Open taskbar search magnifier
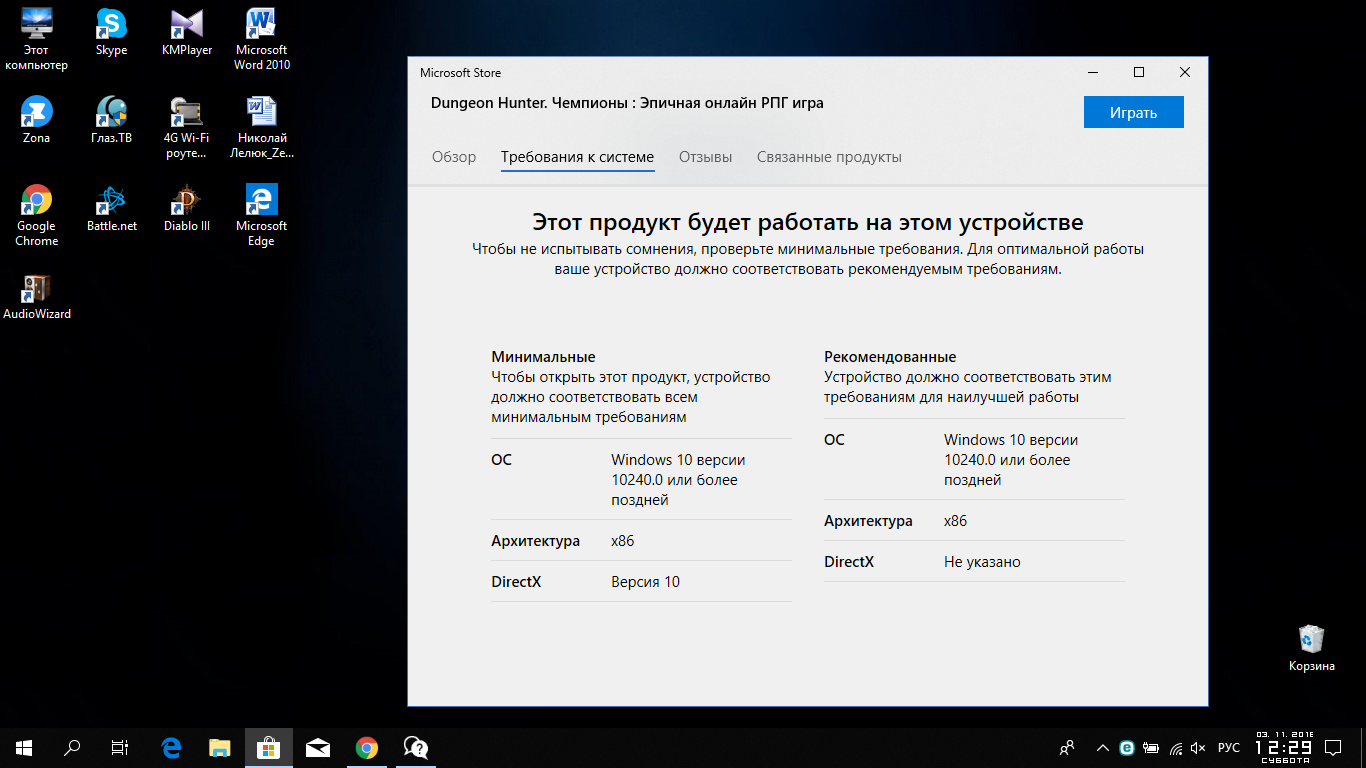The image size is (1366, 768). [72, 747]
